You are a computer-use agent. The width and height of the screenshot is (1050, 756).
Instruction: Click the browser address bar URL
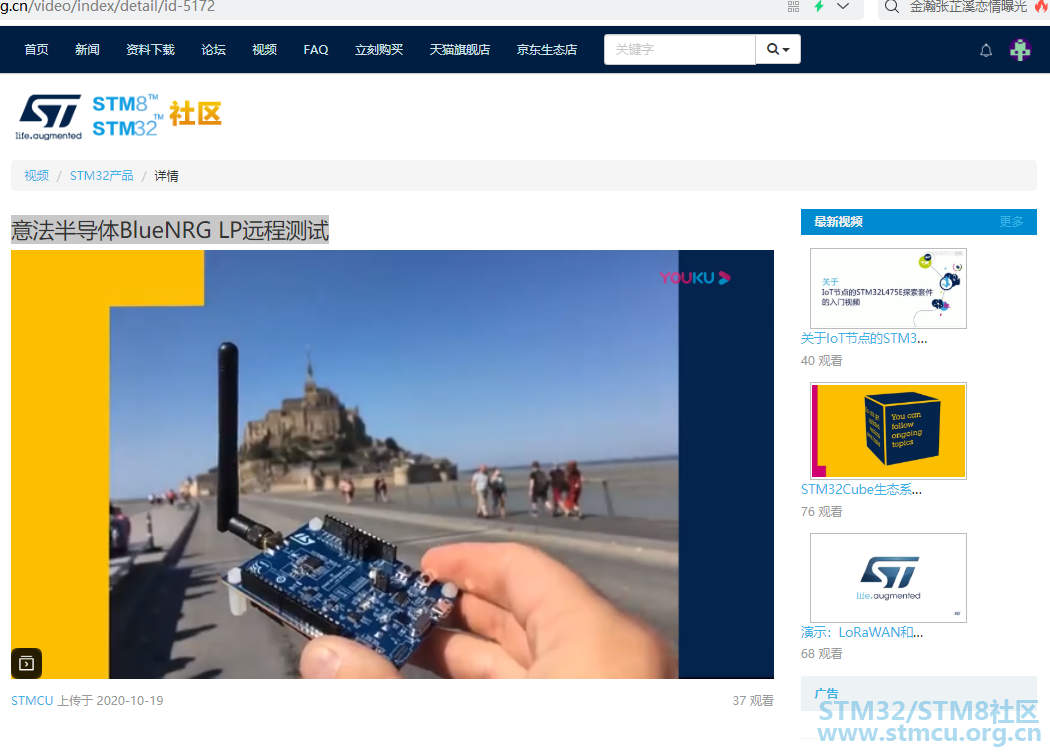108,7
